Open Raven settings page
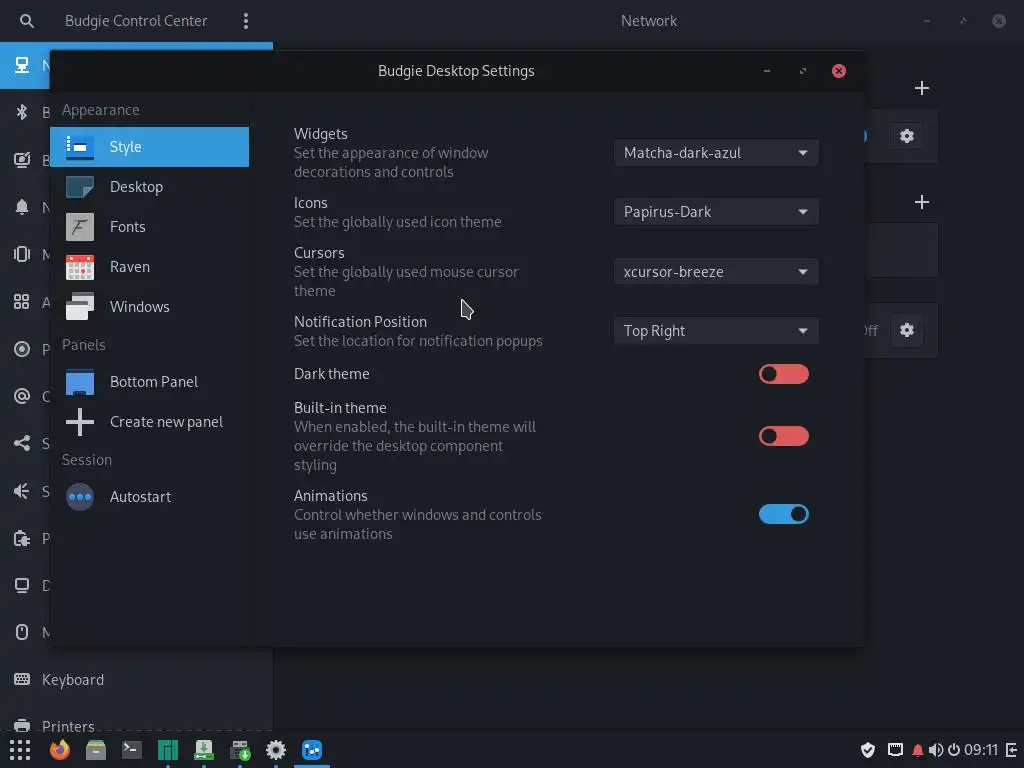Viewport: 1024px width, 768px height. coord(150,267)
